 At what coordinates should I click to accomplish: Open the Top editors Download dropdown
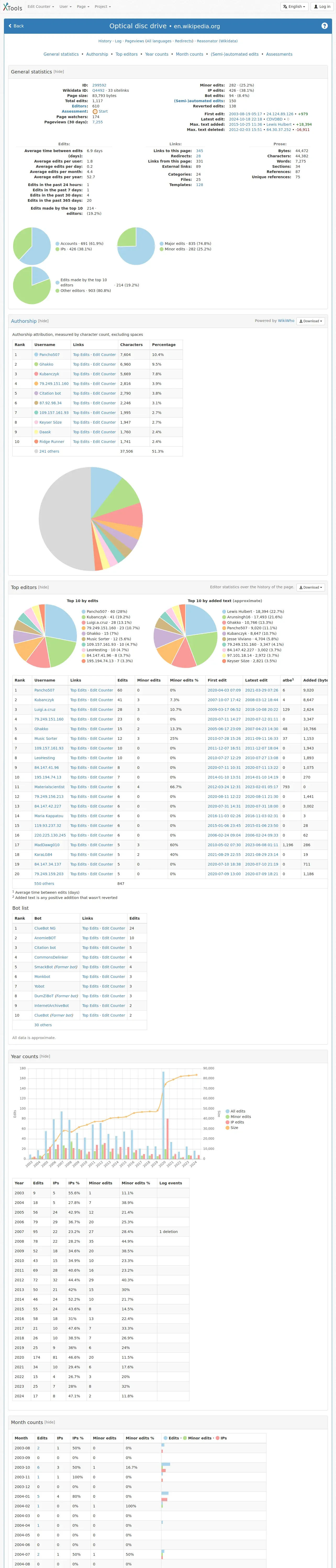pos(310,587)
